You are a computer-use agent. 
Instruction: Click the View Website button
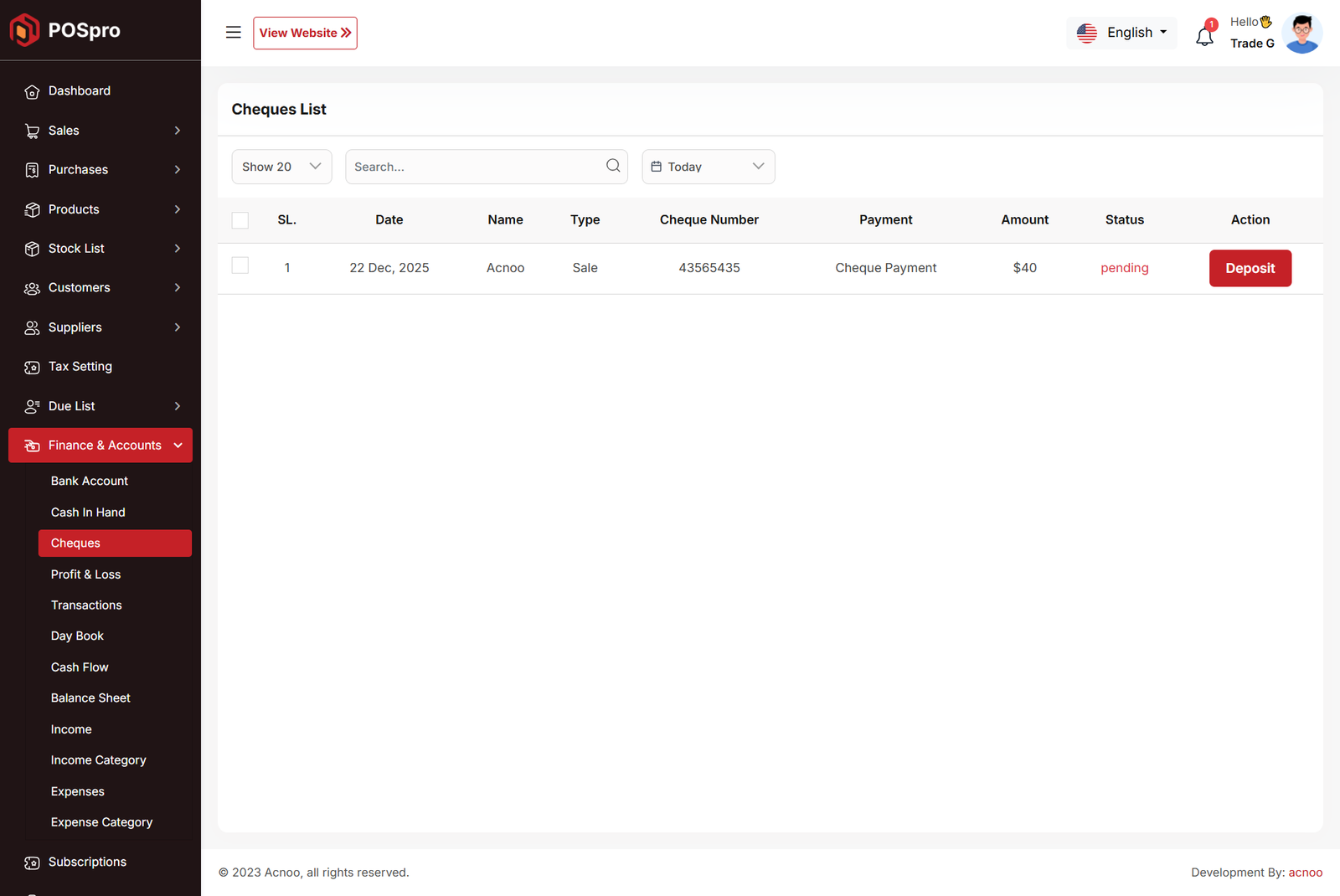tap(305, 33)
